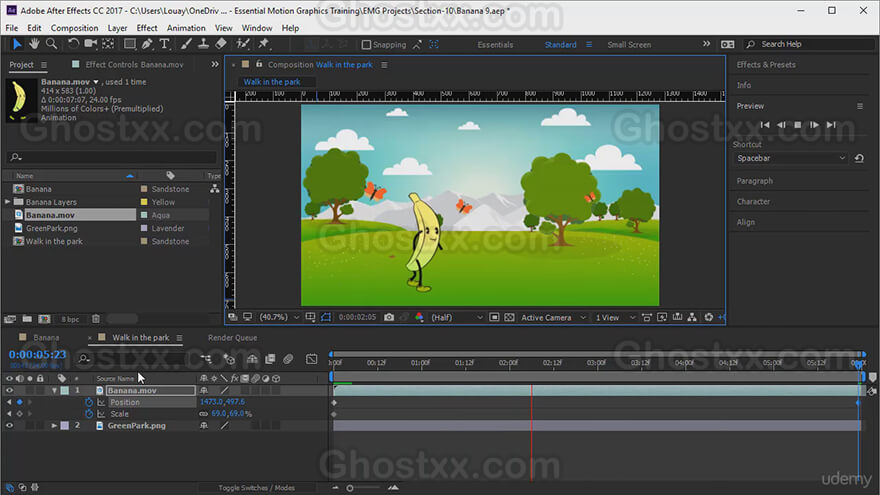Open the Active Camera dropdown
Viewport: 880px width, 495px height.
[x=553, y=318]
